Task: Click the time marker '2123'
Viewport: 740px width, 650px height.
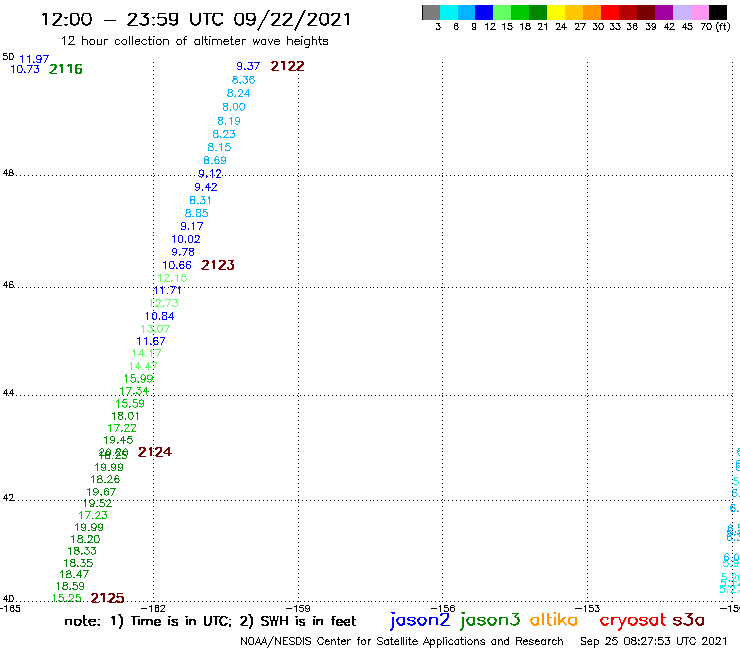Action: click(x=218, y=265)
